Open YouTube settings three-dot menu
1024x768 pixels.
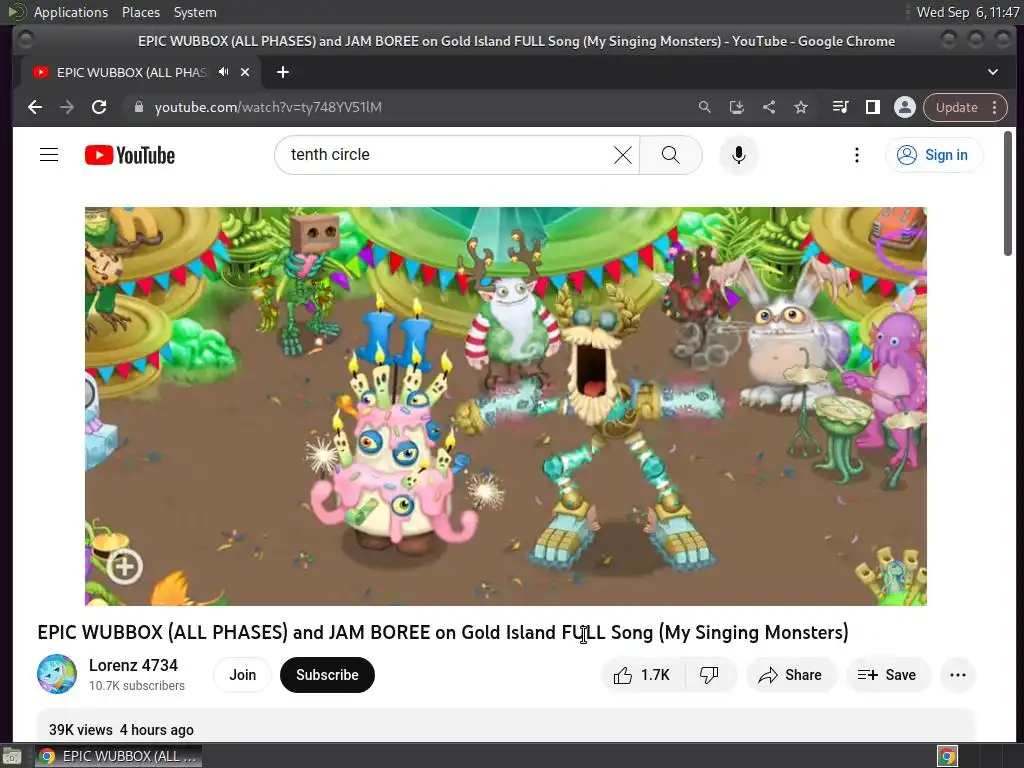pos(857,155)
